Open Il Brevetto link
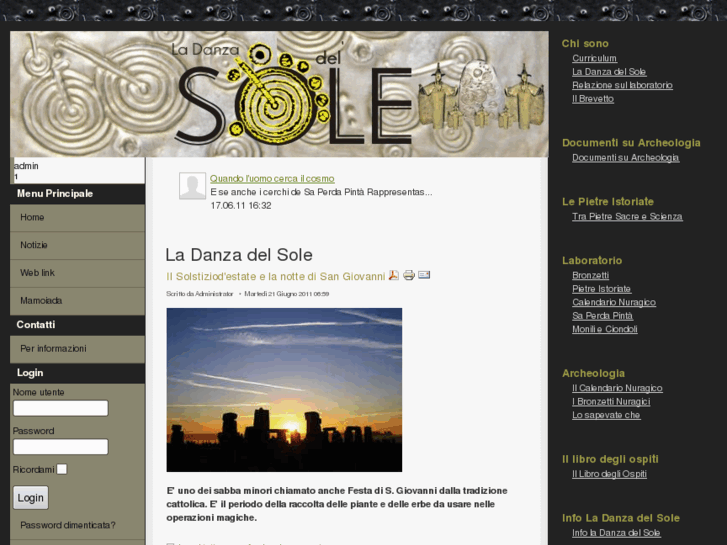Screen dimensions: 727x545 click(593, 99)
